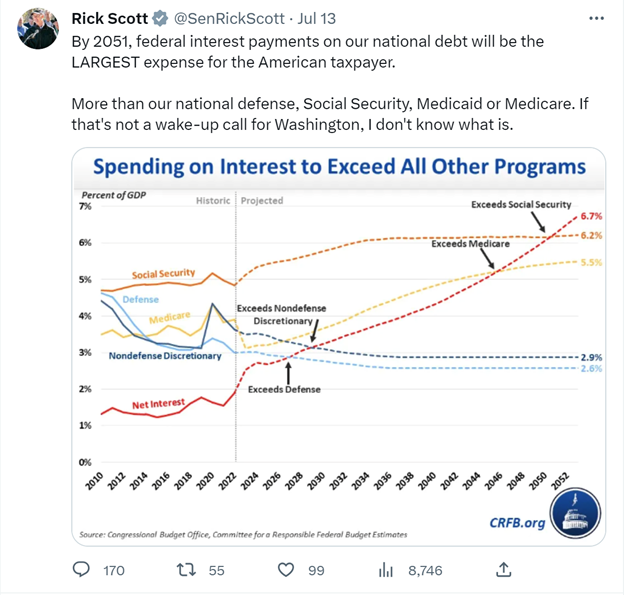Click the tweet text about 2051 interest payments

(x=308, y=52)
